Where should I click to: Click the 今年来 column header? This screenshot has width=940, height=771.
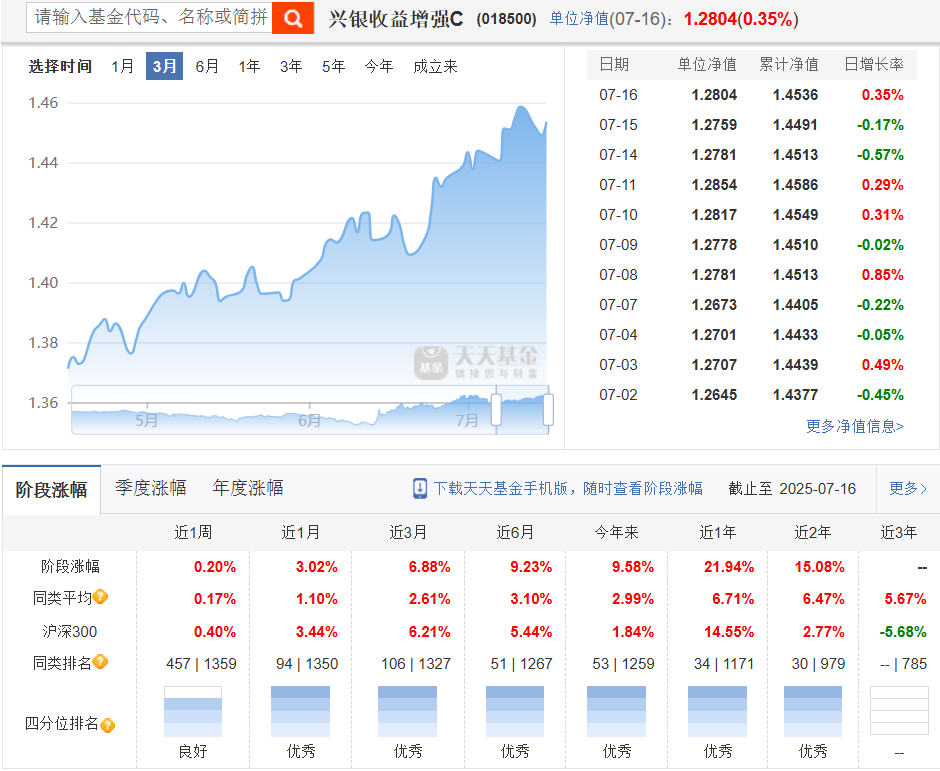click(x=616, y=532)
